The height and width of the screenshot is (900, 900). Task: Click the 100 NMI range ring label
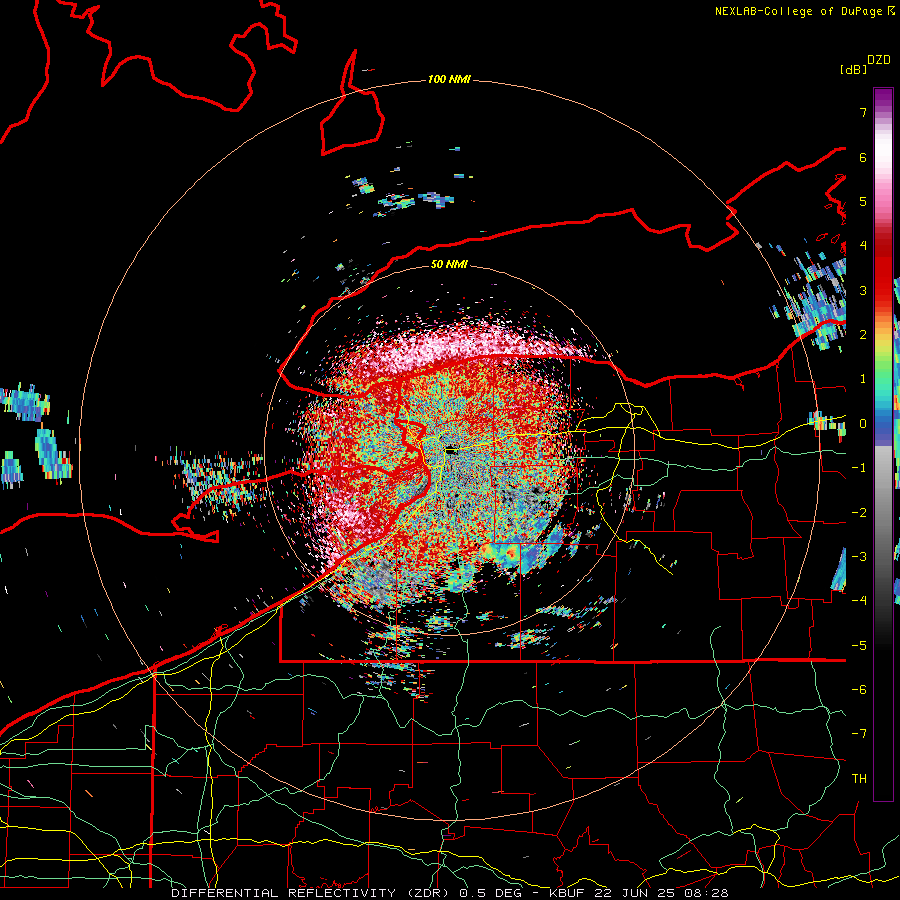pos(449,79)
